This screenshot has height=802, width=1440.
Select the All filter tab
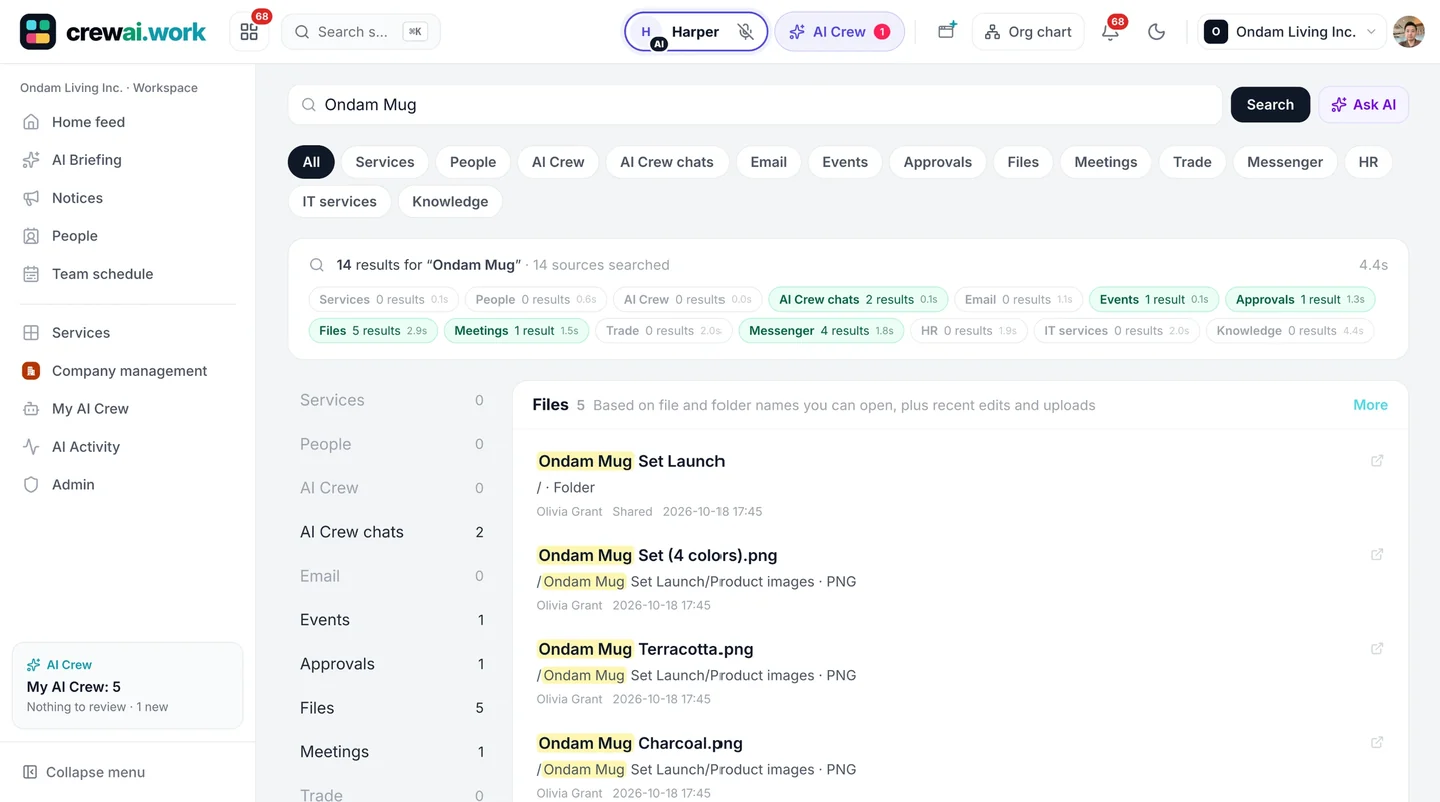click(311, 162)
